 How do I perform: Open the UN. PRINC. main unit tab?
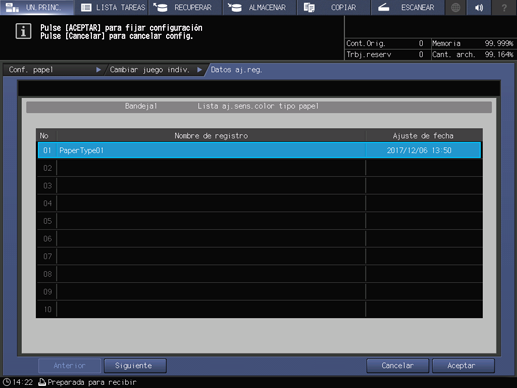(x=37, y=7)
